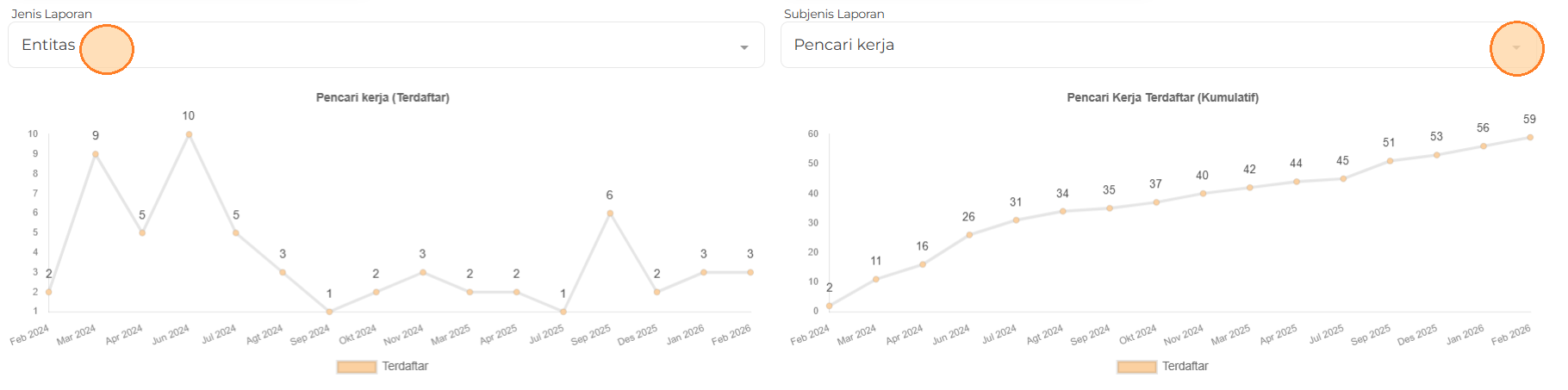Image resolution: width=1568 pixels, height=390 pixels.
Task: Toggle the Terdaftar legend label under the Kumulatif chart
Action: point(1185,366)
